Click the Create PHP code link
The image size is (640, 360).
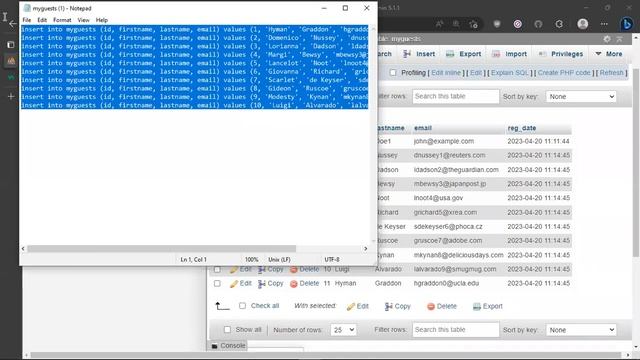[564, 73]
